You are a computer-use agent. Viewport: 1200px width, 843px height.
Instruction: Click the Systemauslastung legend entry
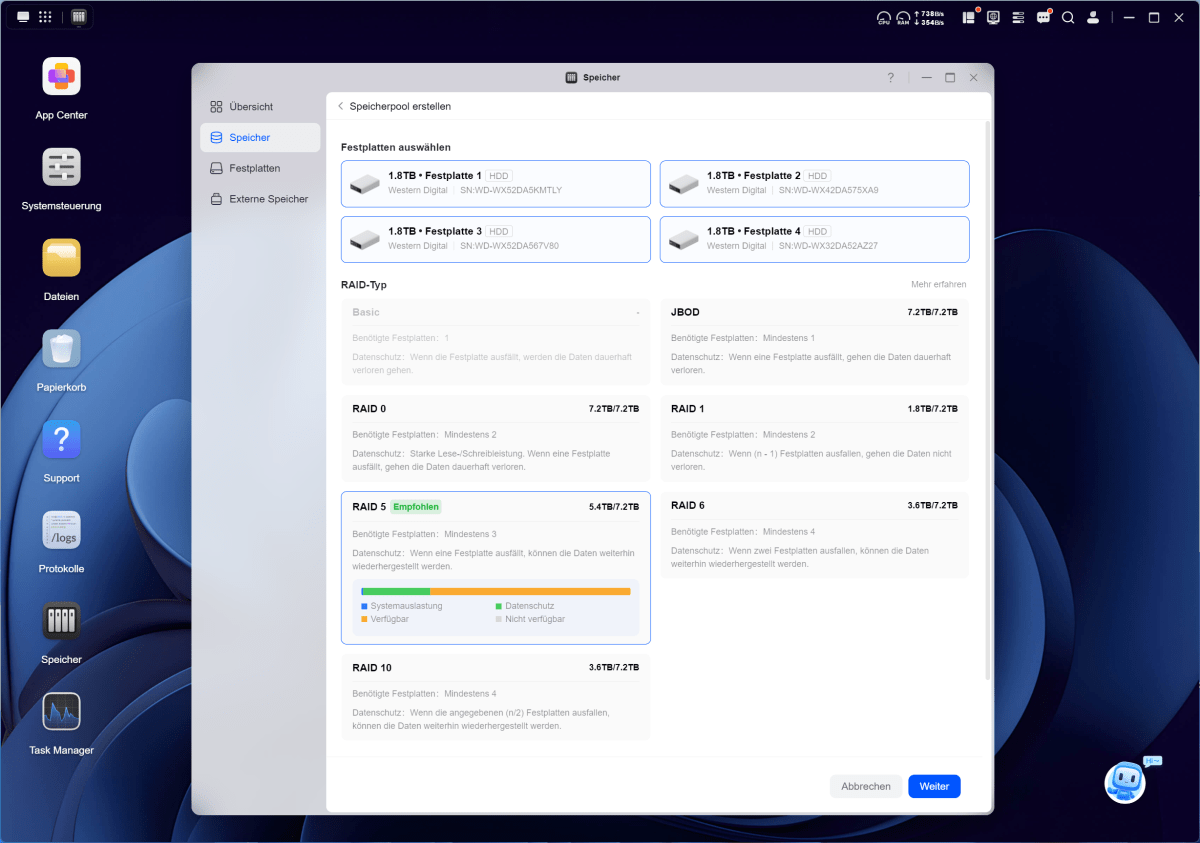point(402,606)
